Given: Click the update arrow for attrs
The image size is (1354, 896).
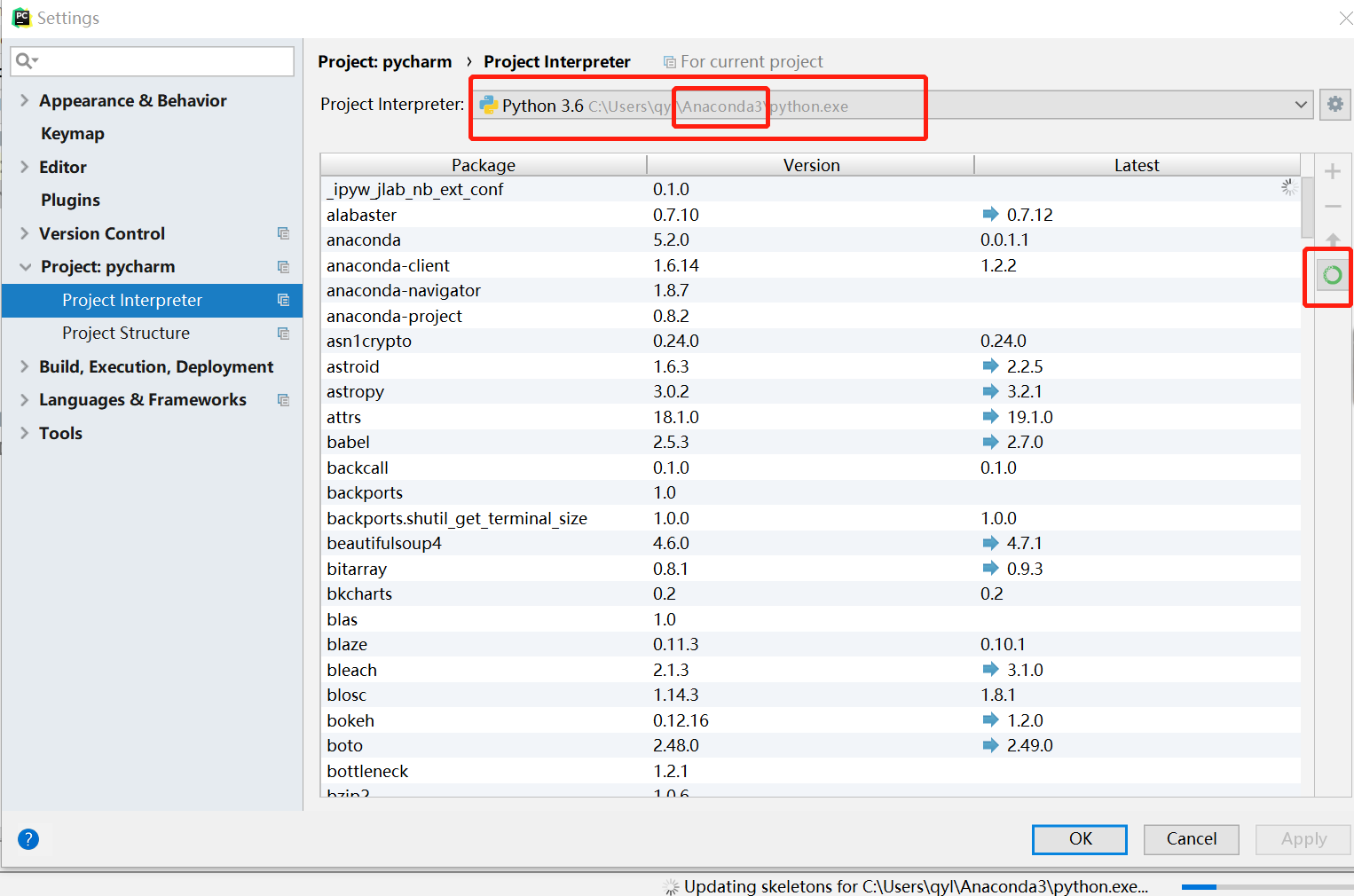Looking at the screenshot, I should [990, 416].
